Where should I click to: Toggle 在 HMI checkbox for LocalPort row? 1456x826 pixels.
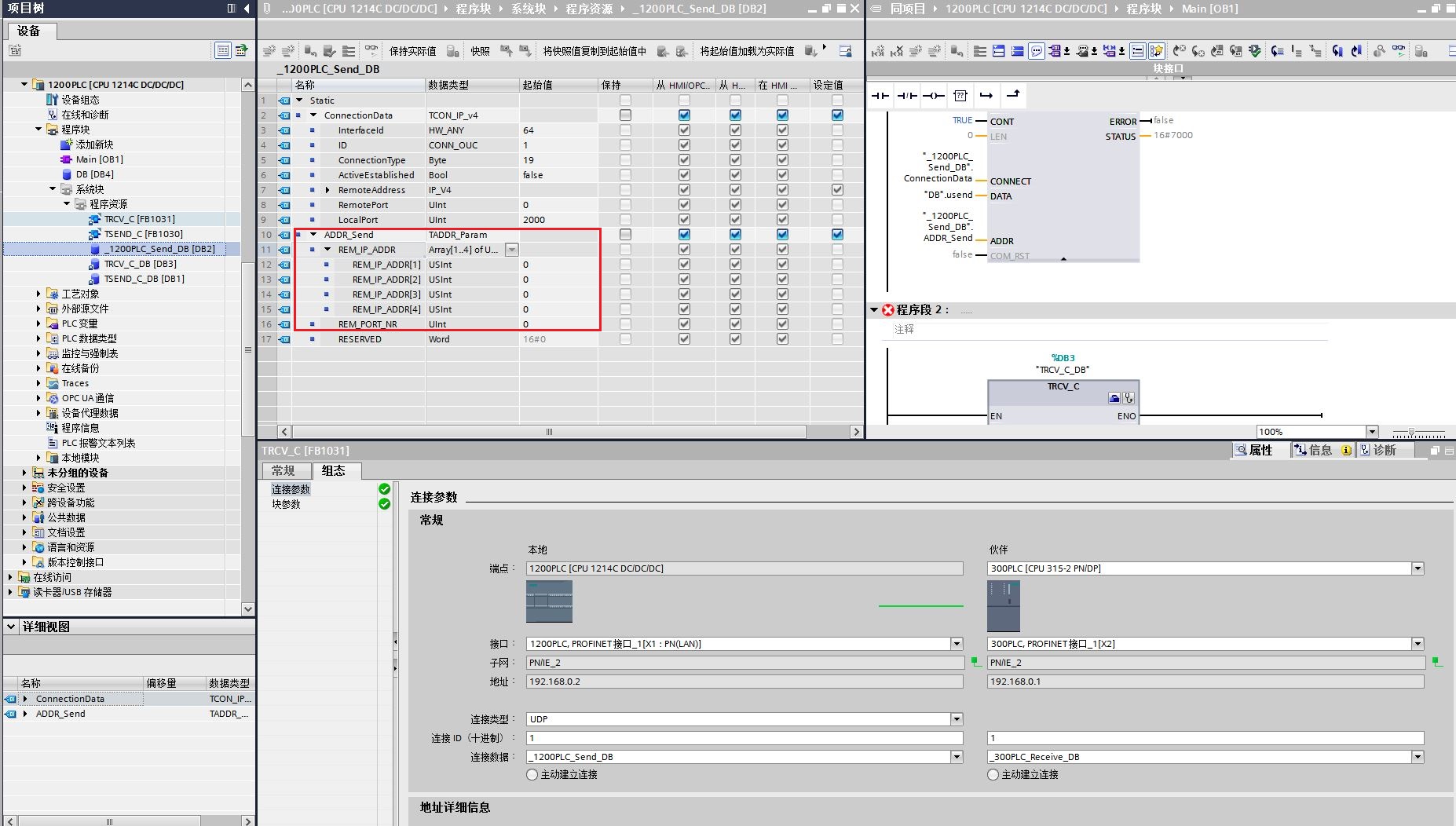782,220
